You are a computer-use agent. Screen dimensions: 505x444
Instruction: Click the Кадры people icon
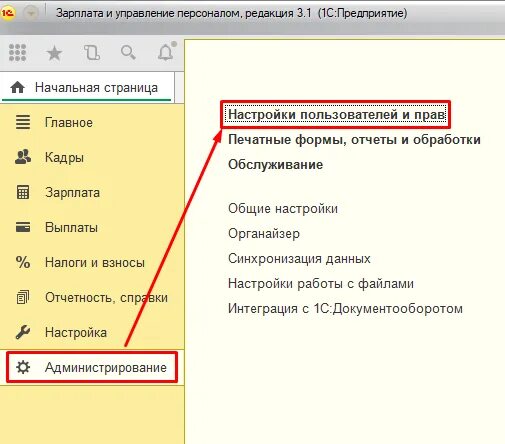[23, 157]
